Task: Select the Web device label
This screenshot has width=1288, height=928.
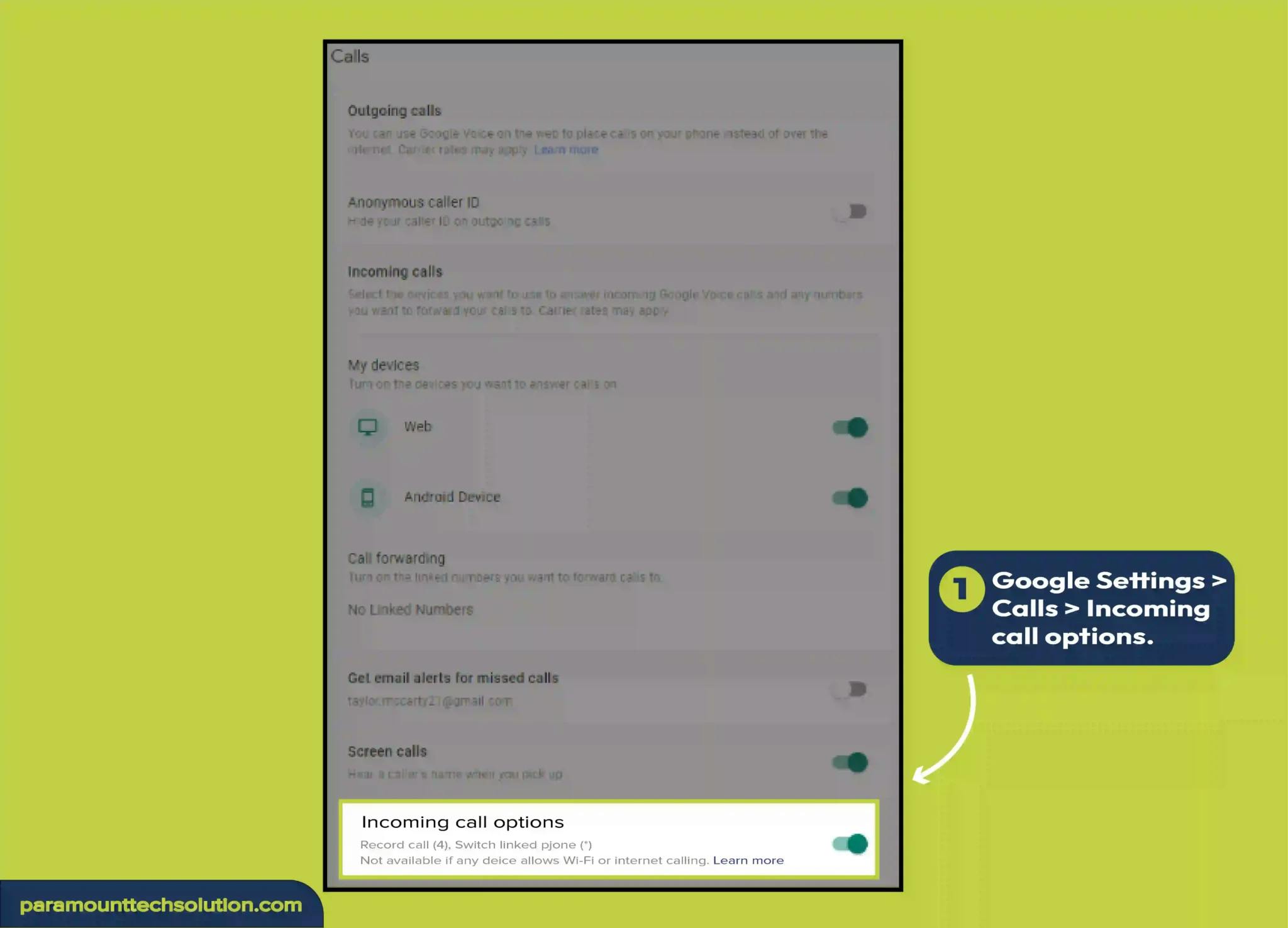Action: pyautogui.click(x=418, y=427)
